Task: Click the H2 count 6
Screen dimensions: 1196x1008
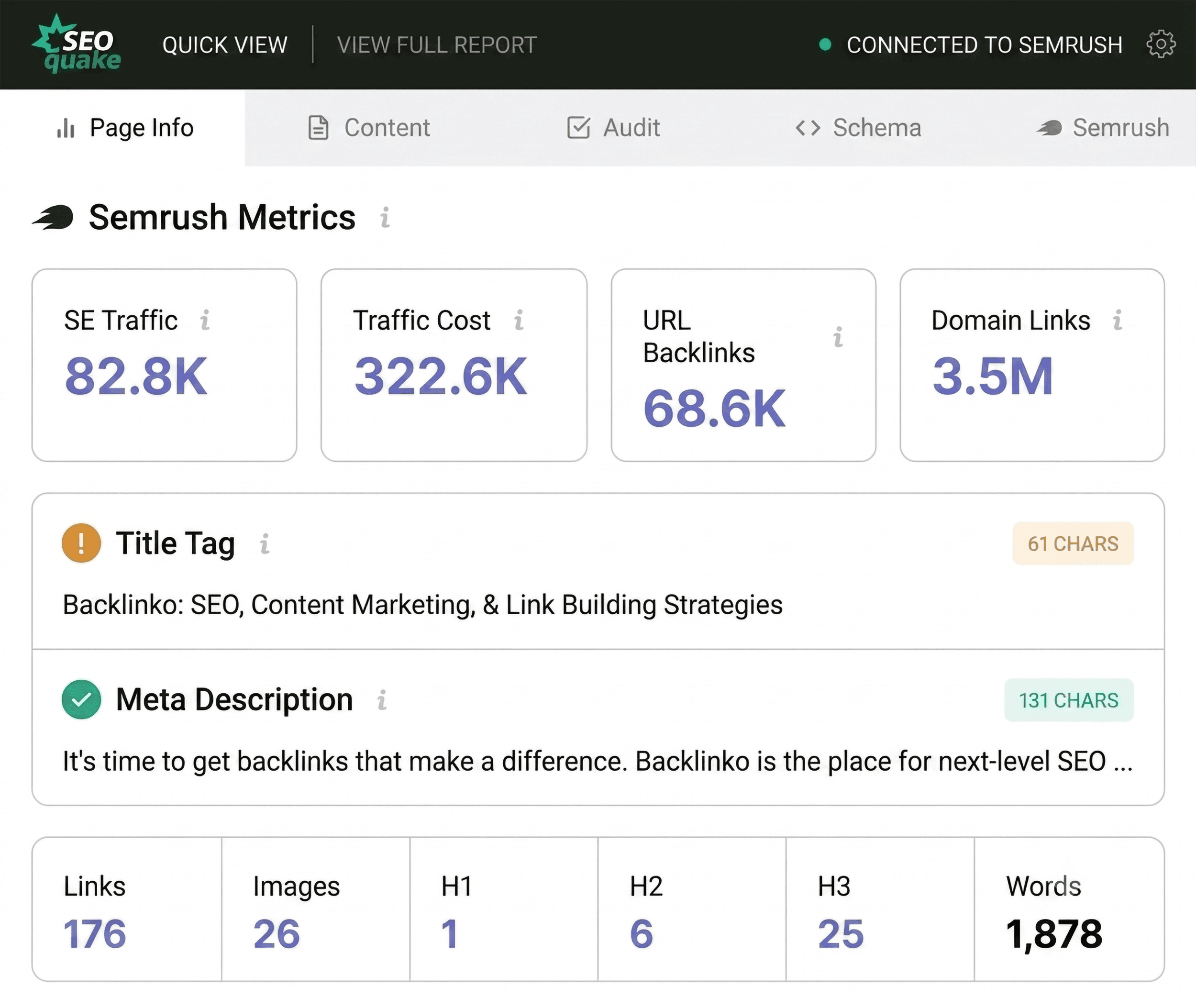Action: click(x=642, y=934)
